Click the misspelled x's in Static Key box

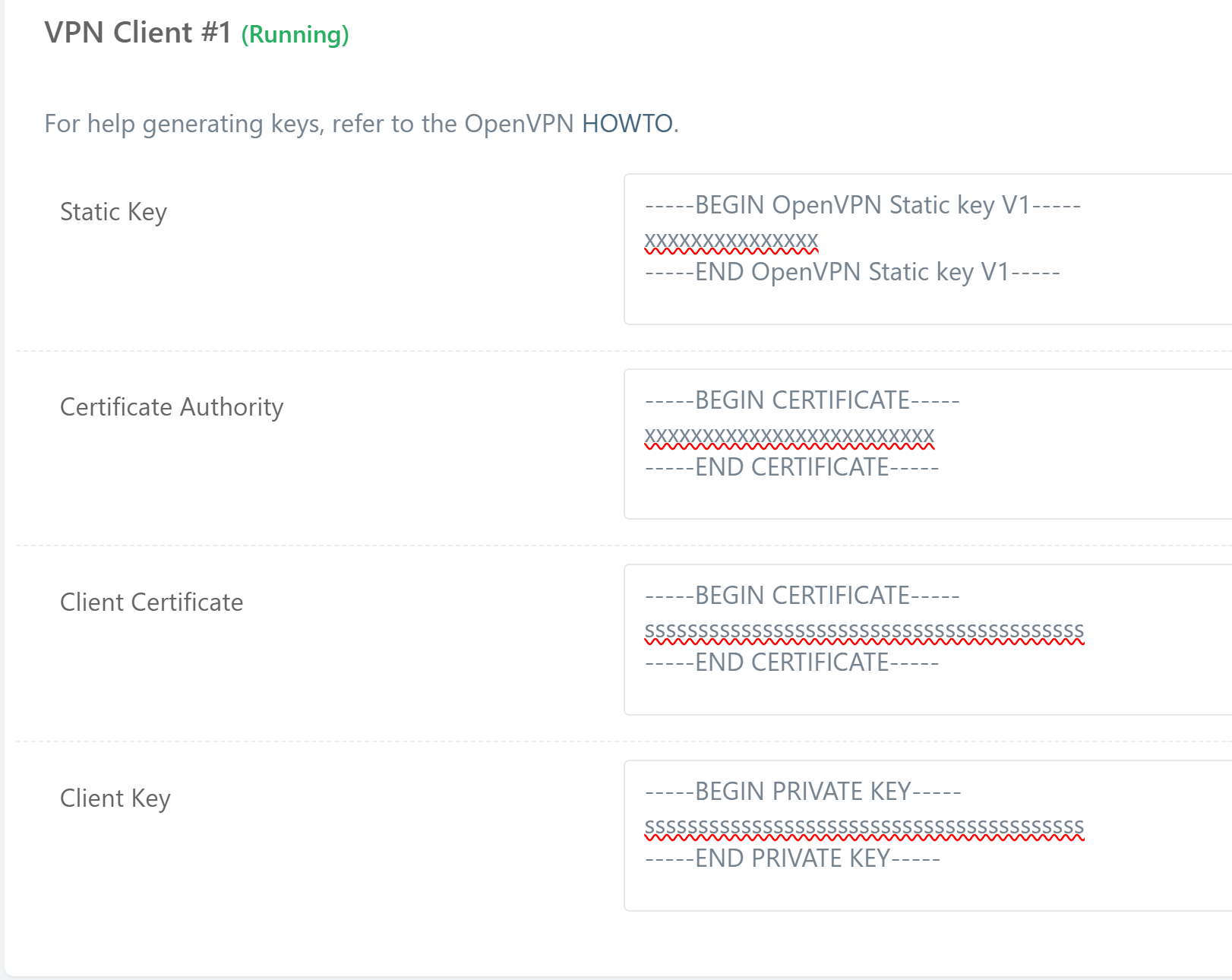tap(731, 240)
